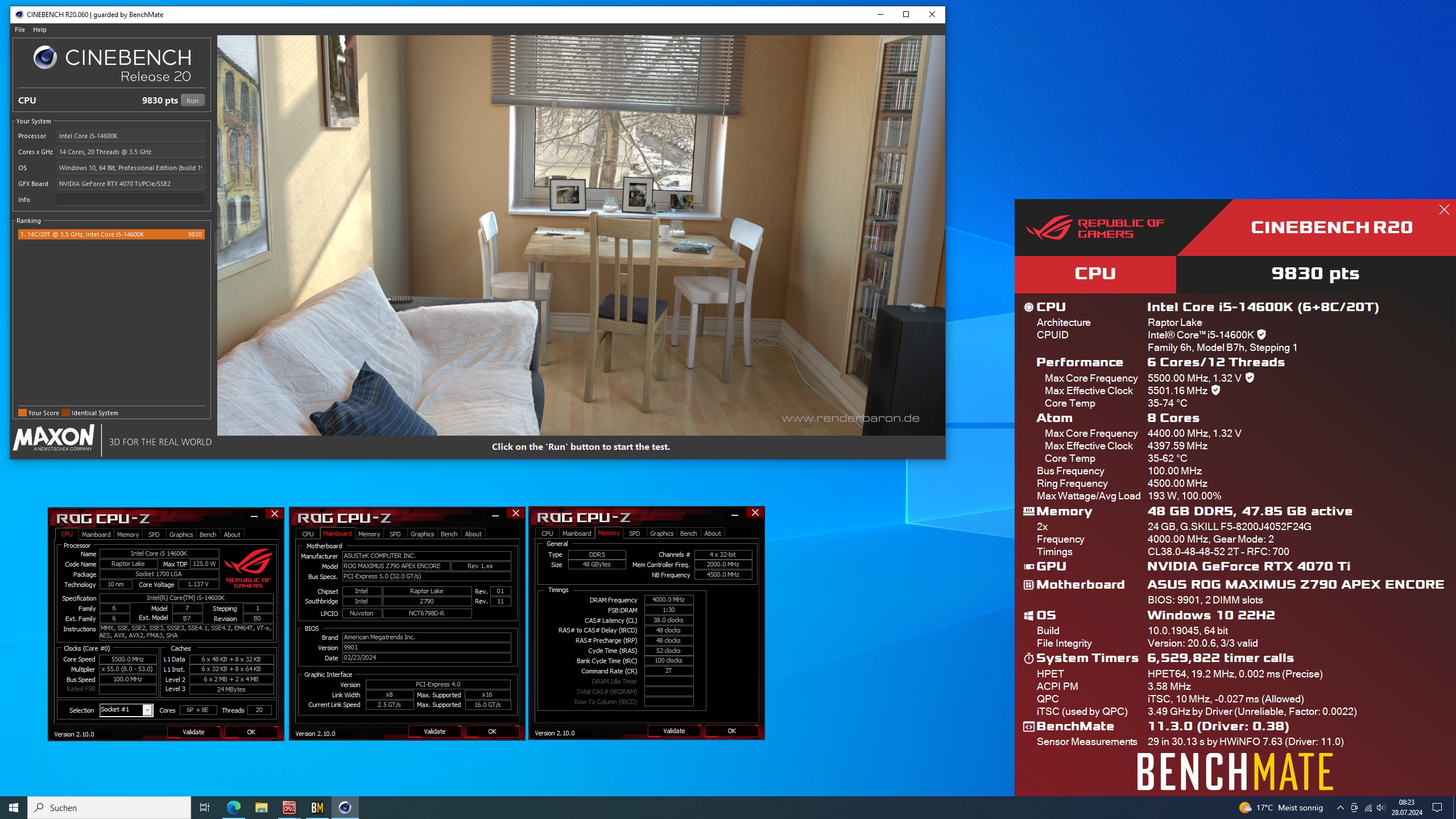Open the ROG CPU-Z taskbar icon
The image size is (1456, 819).
pos(289,807)
